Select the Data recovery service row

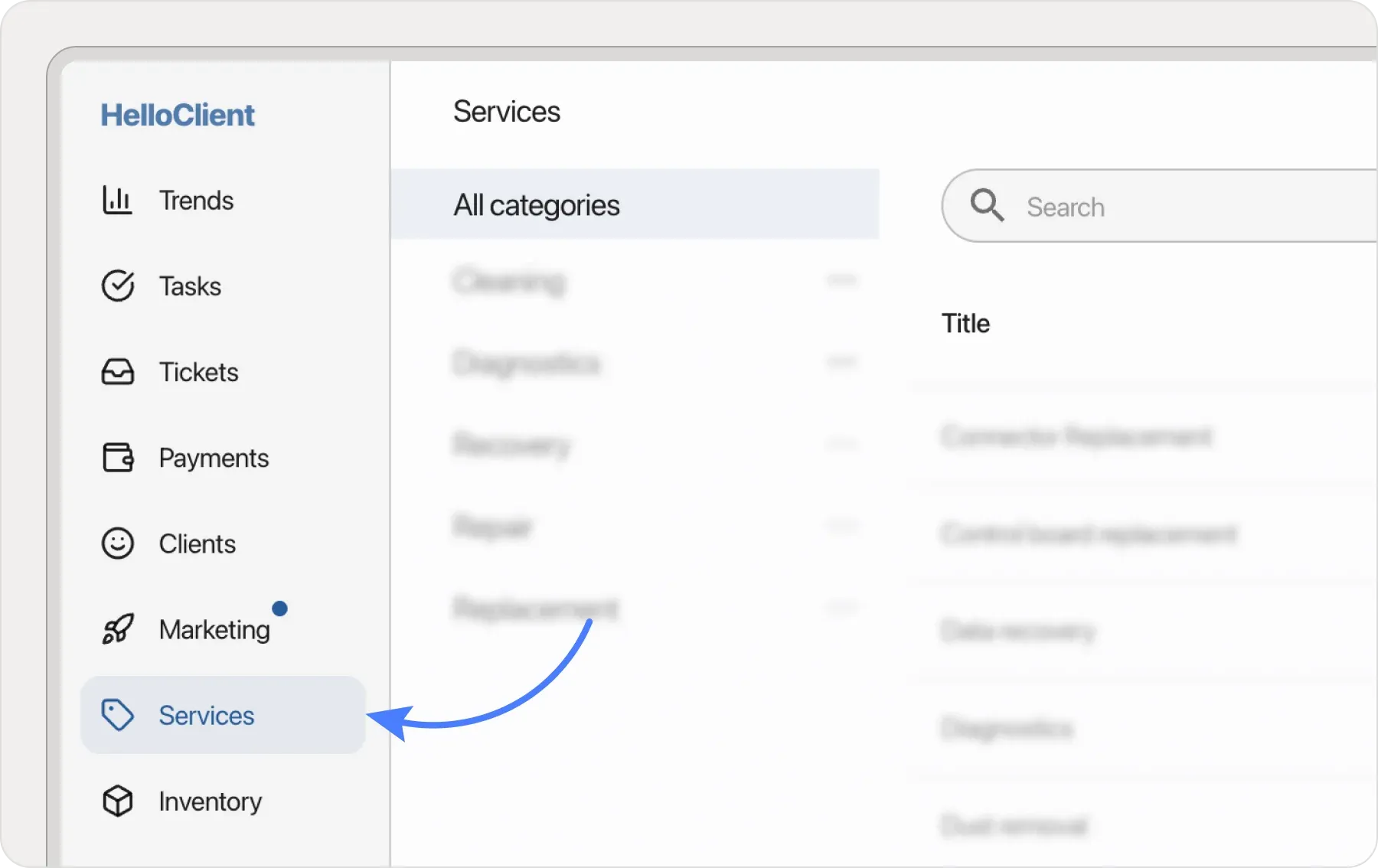(1017, 631)
